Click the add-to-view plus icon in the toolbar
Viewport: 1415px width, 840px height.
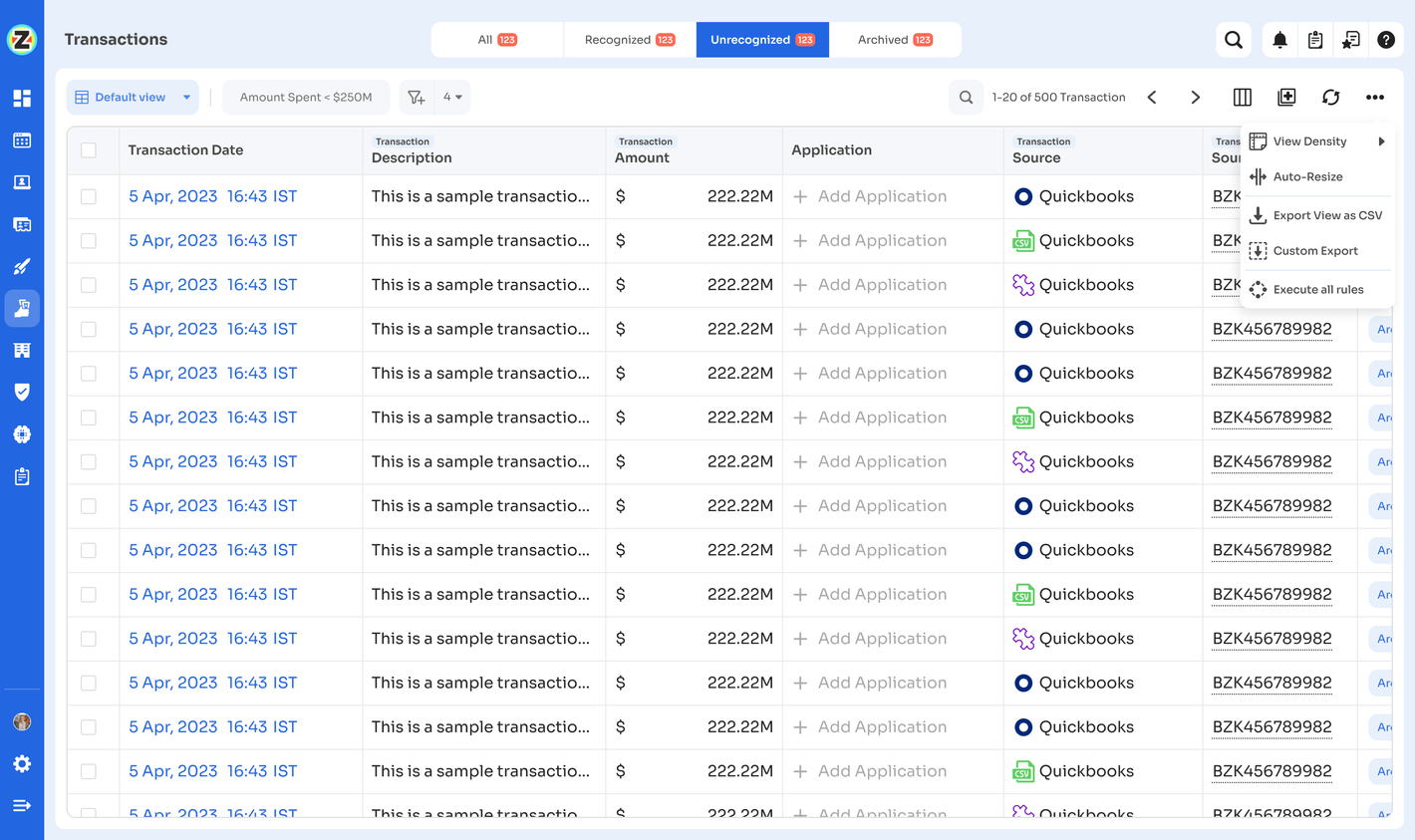[x=1286, y=97]
